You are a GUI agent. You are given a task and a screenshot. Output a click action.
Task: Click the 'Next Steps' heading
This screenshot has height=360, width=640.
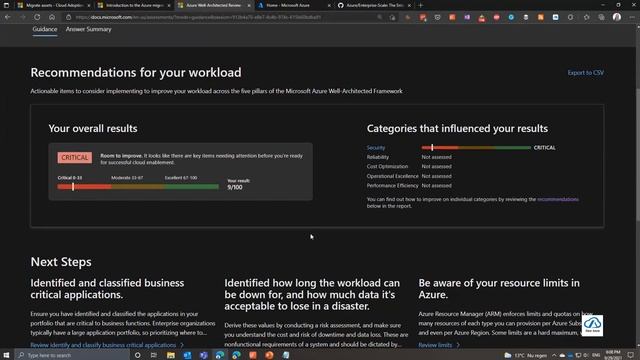(61, 262)
